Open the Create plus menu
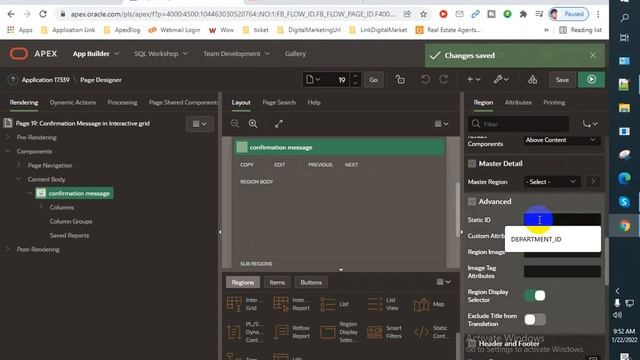640x360 pixels. 473,80
